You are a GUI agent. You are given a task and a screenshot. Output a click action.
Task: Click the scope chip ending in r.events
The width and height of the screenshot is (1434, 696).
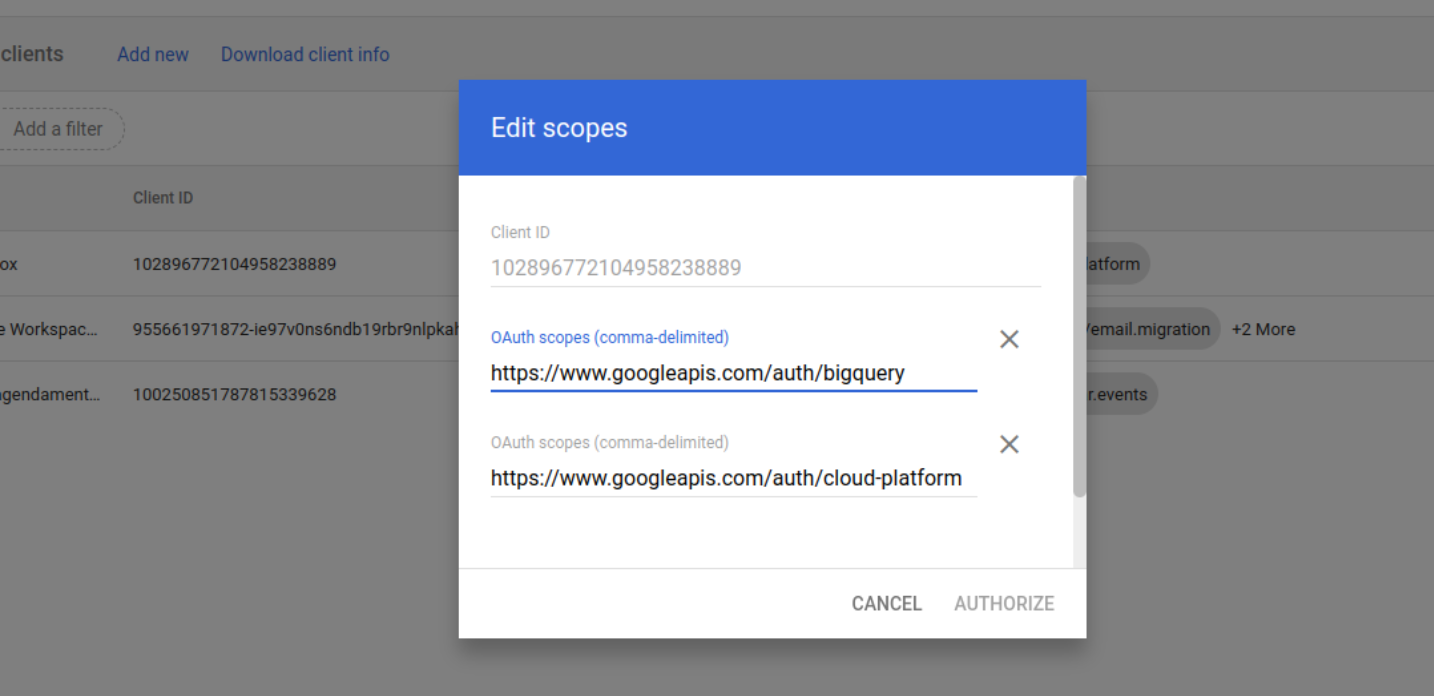[1119, 395]
